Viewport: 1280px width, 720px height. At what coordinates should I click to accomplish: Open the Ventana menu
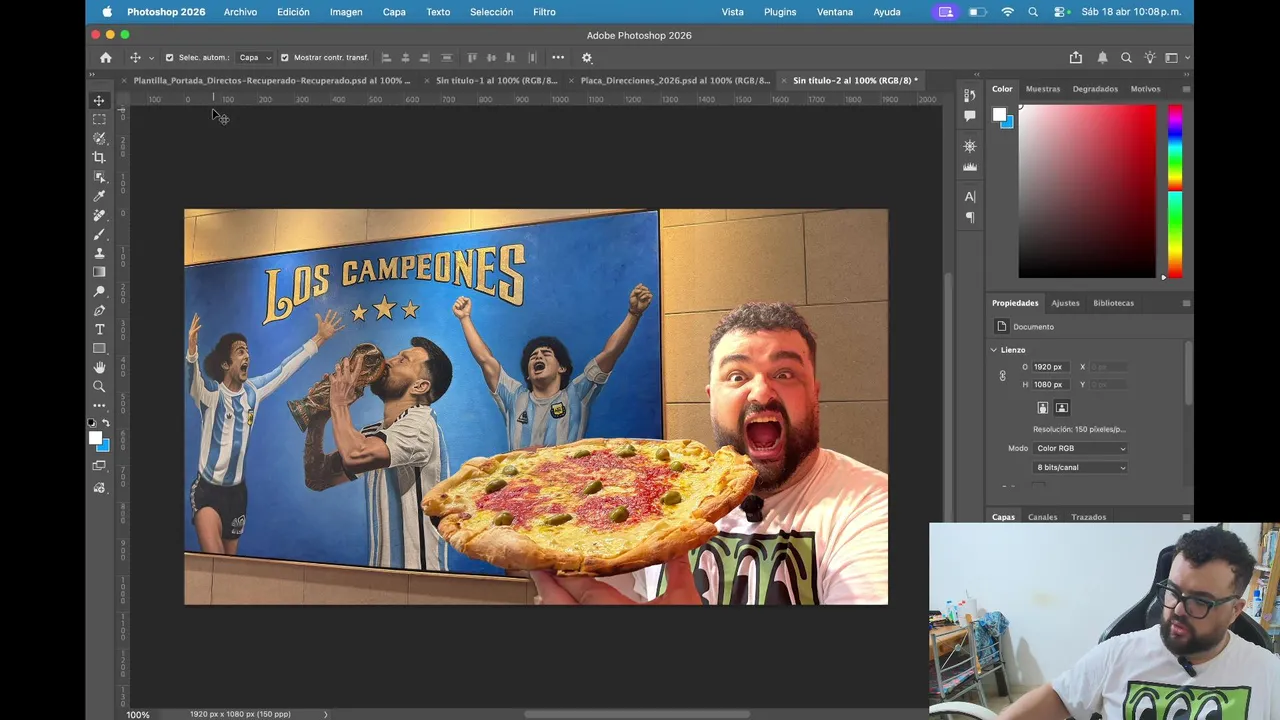pyautogui.click(x=835, y=12)
